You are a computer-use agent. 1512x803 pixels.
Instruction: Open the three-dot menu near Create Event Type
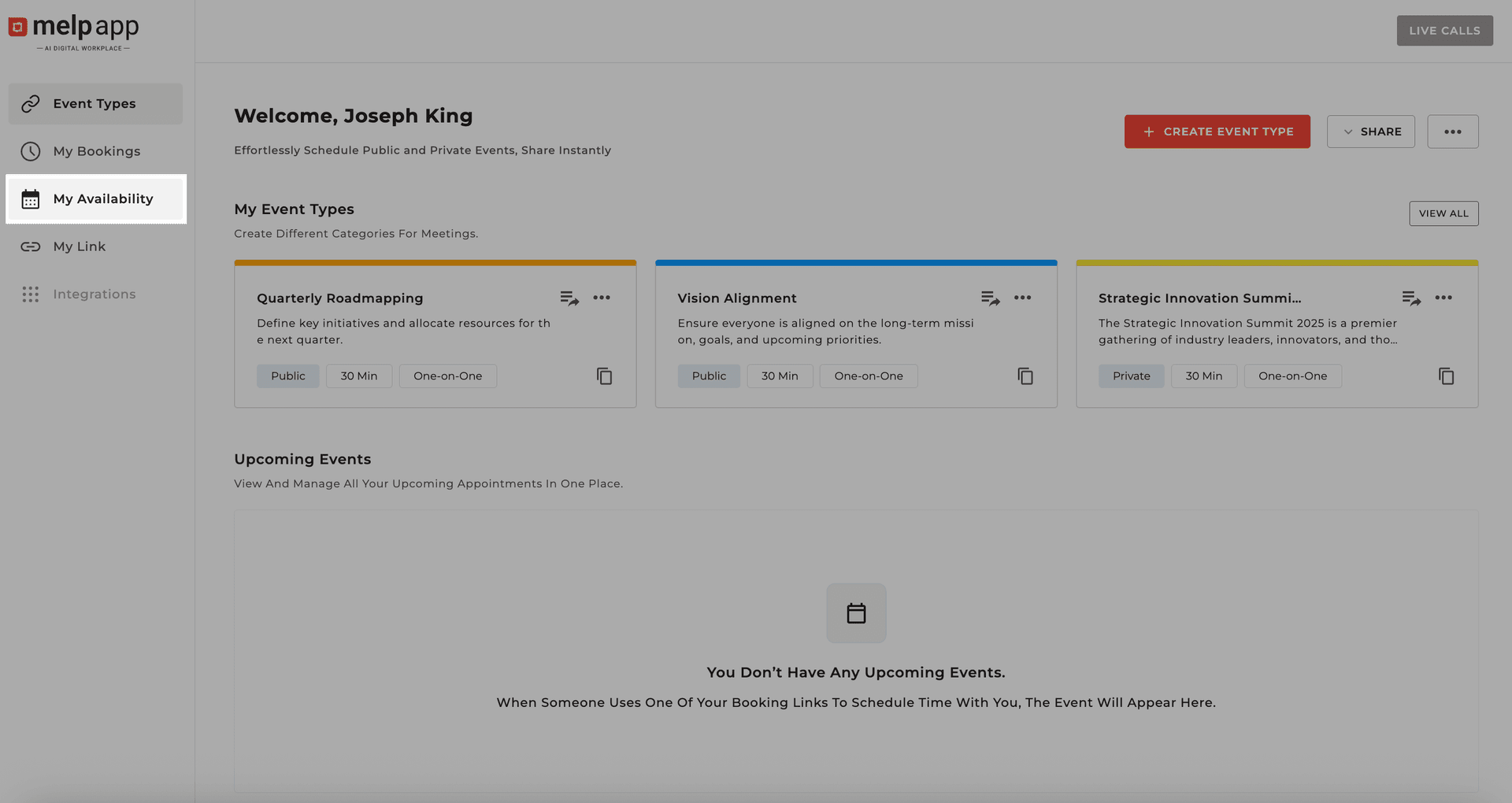coord(1453,131)
